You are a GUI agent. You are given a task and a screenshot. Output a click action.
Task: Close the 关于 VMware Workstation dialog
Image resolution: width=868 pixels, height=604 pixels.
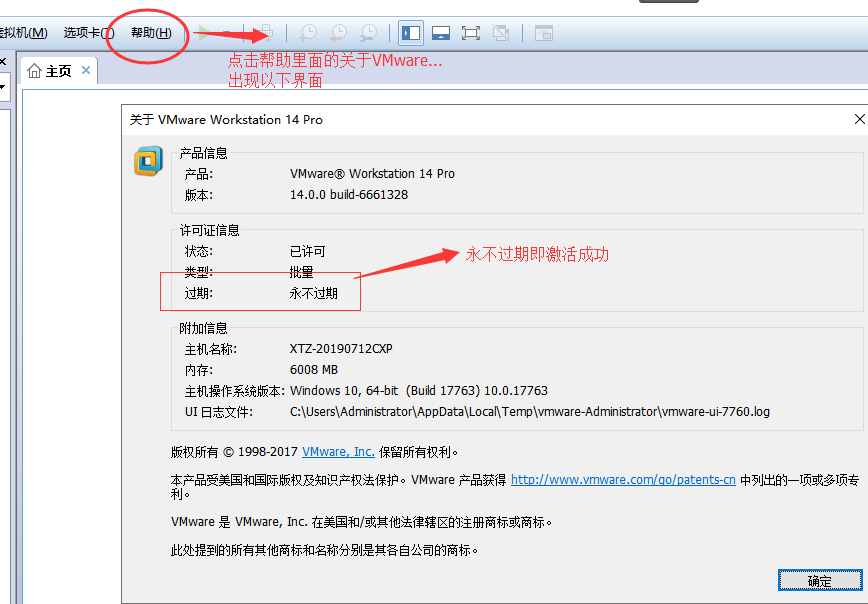coord(859,119)
